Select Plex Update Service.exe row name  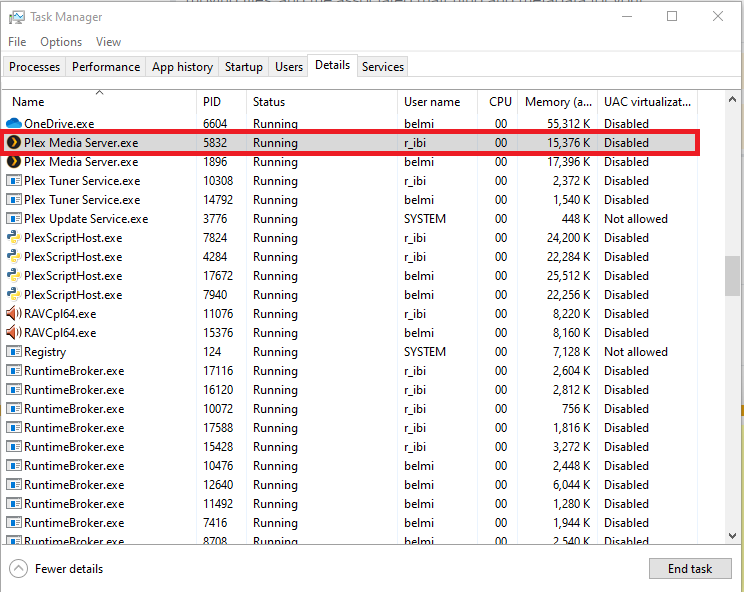pyautogui.click(x=86, y=219)
